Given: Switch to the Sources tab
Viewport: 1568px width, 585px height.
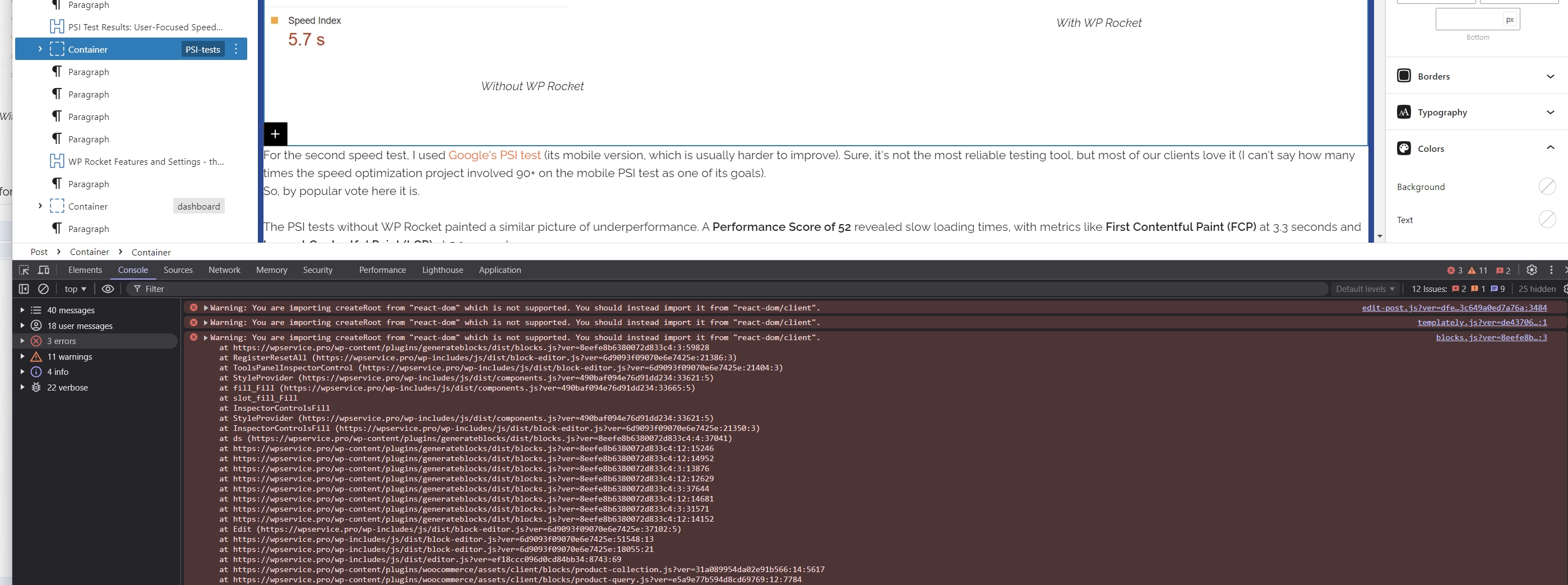Looking at the screenshot, I should (x=178, y=270).
